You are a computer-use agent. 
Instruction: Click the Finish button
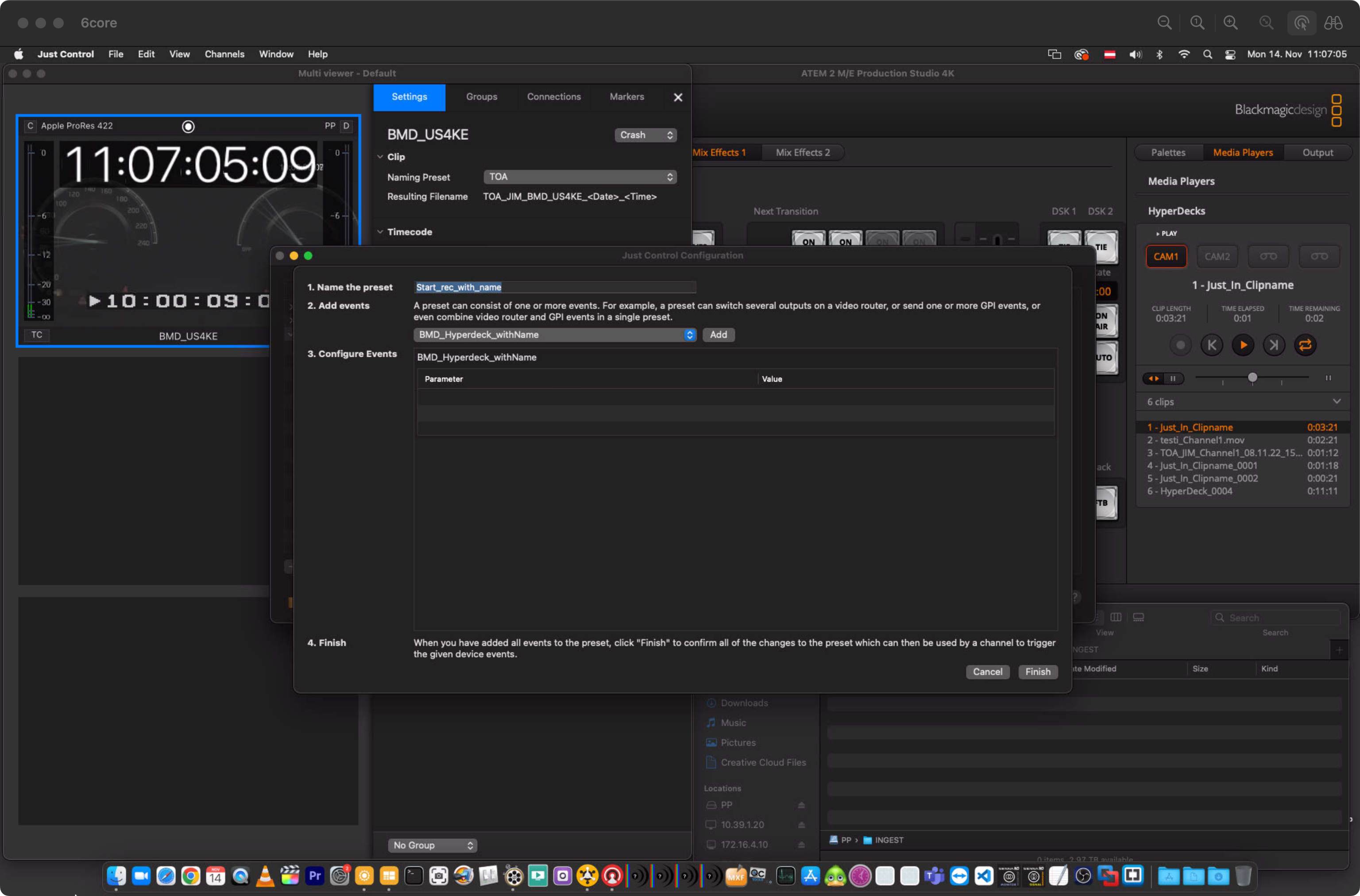coord(1038,672)
